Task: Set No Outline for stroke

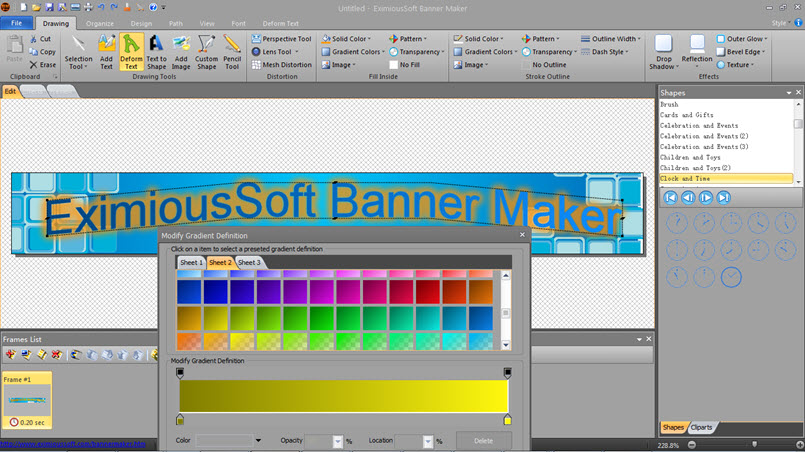Action: pyautogui.click(x=544, y=65)
